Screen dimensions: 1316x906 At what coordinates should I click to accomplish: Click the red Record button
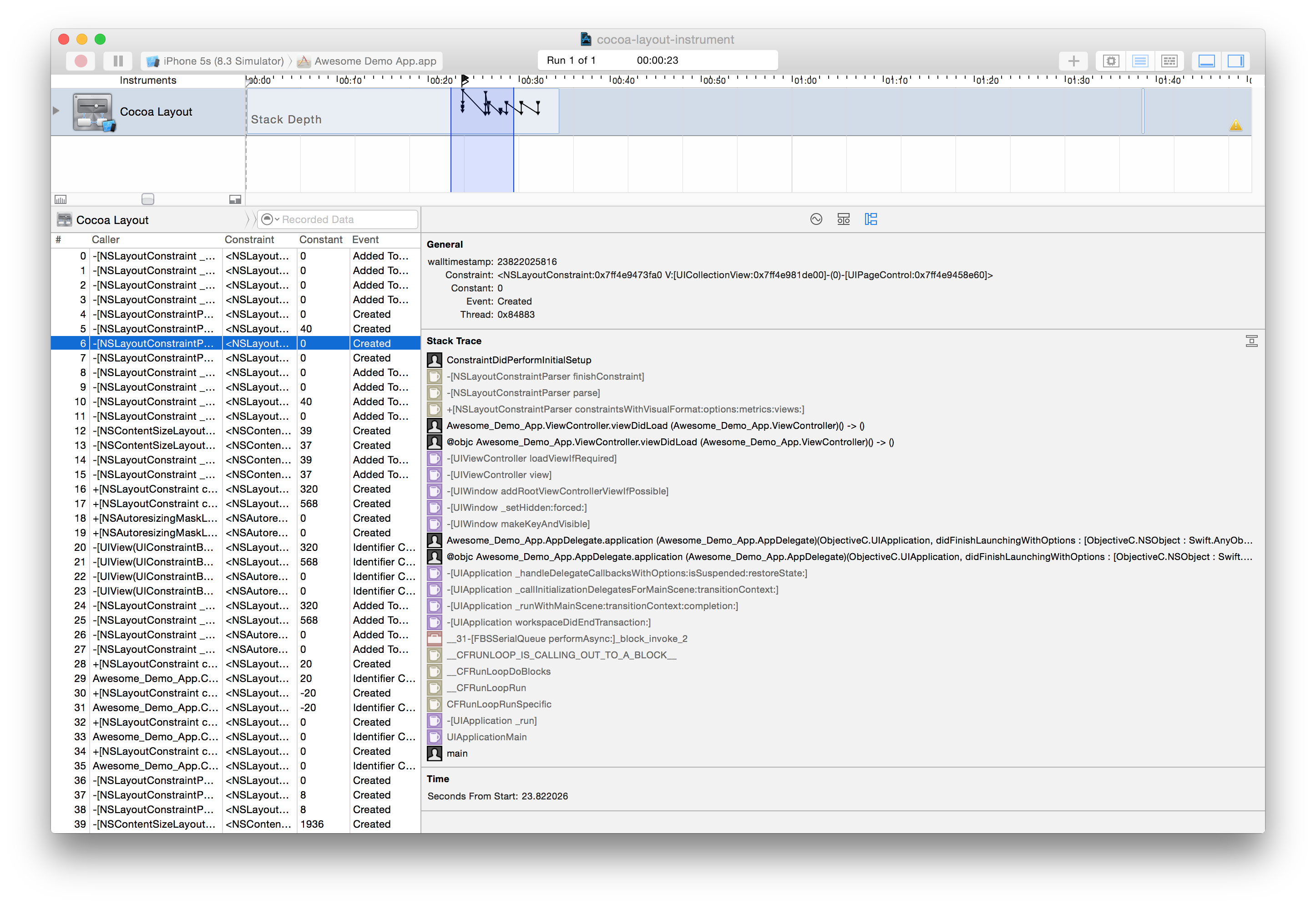click(81, 61)
